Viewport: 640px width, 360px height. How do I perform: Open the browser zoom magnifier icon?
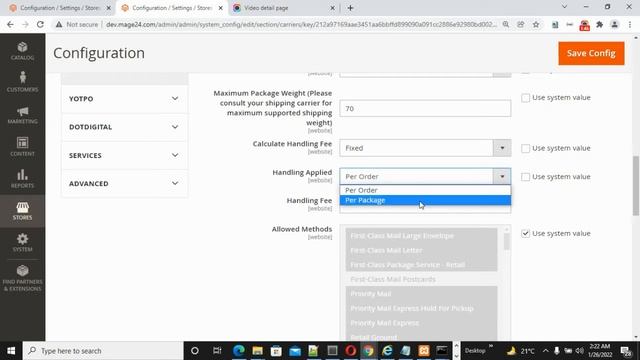coord(506,24)
